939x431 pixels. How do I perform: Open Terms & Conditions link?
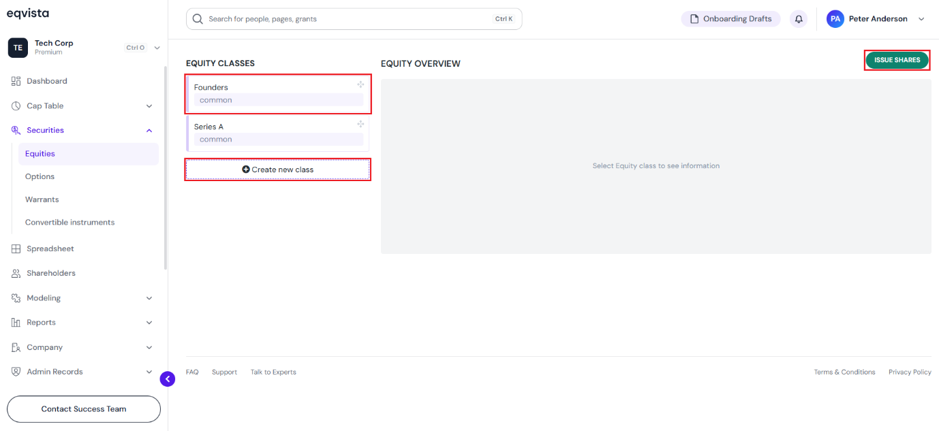click(x=844, y=372)
